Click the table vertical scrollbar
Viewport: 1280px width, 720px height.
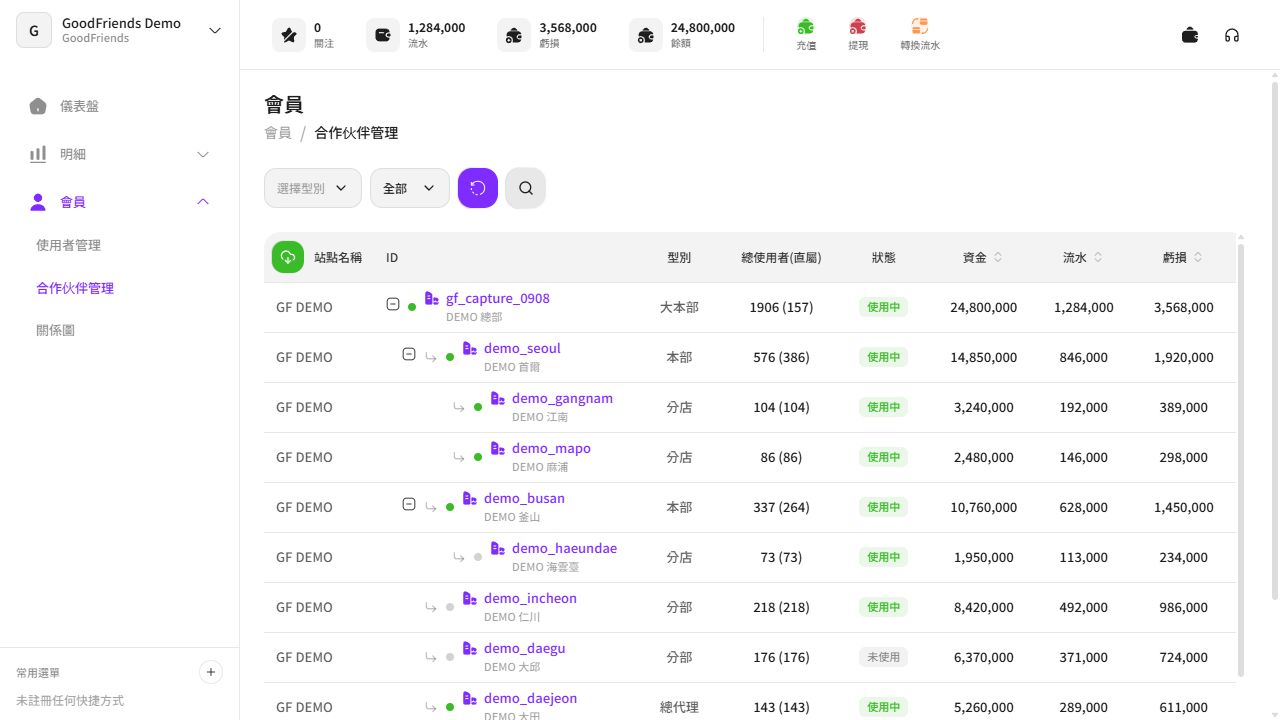tap(1241, 460)
